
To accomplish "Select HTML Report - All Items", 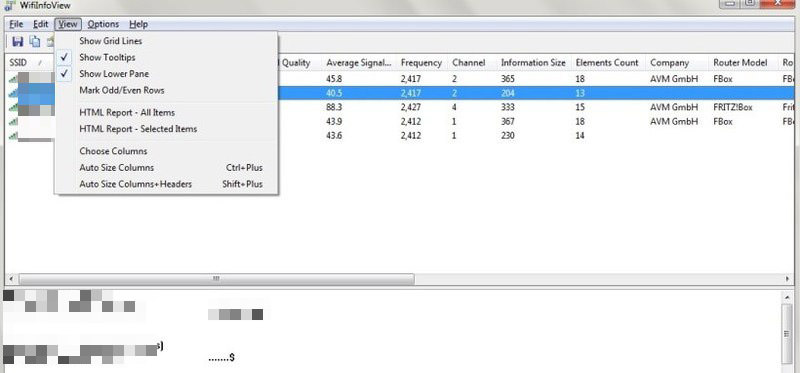I will coord(166,112).
